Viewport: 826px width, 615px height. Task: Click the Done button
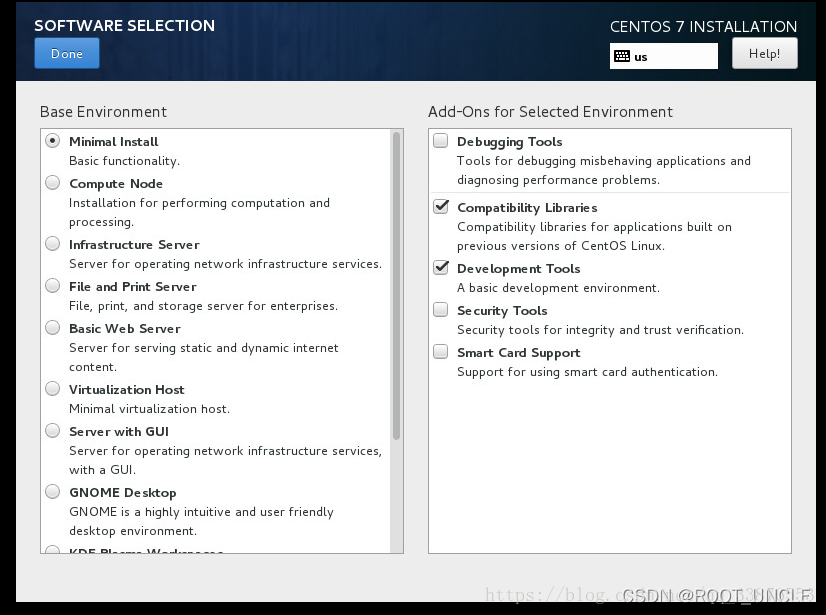[x=67, y=53]
